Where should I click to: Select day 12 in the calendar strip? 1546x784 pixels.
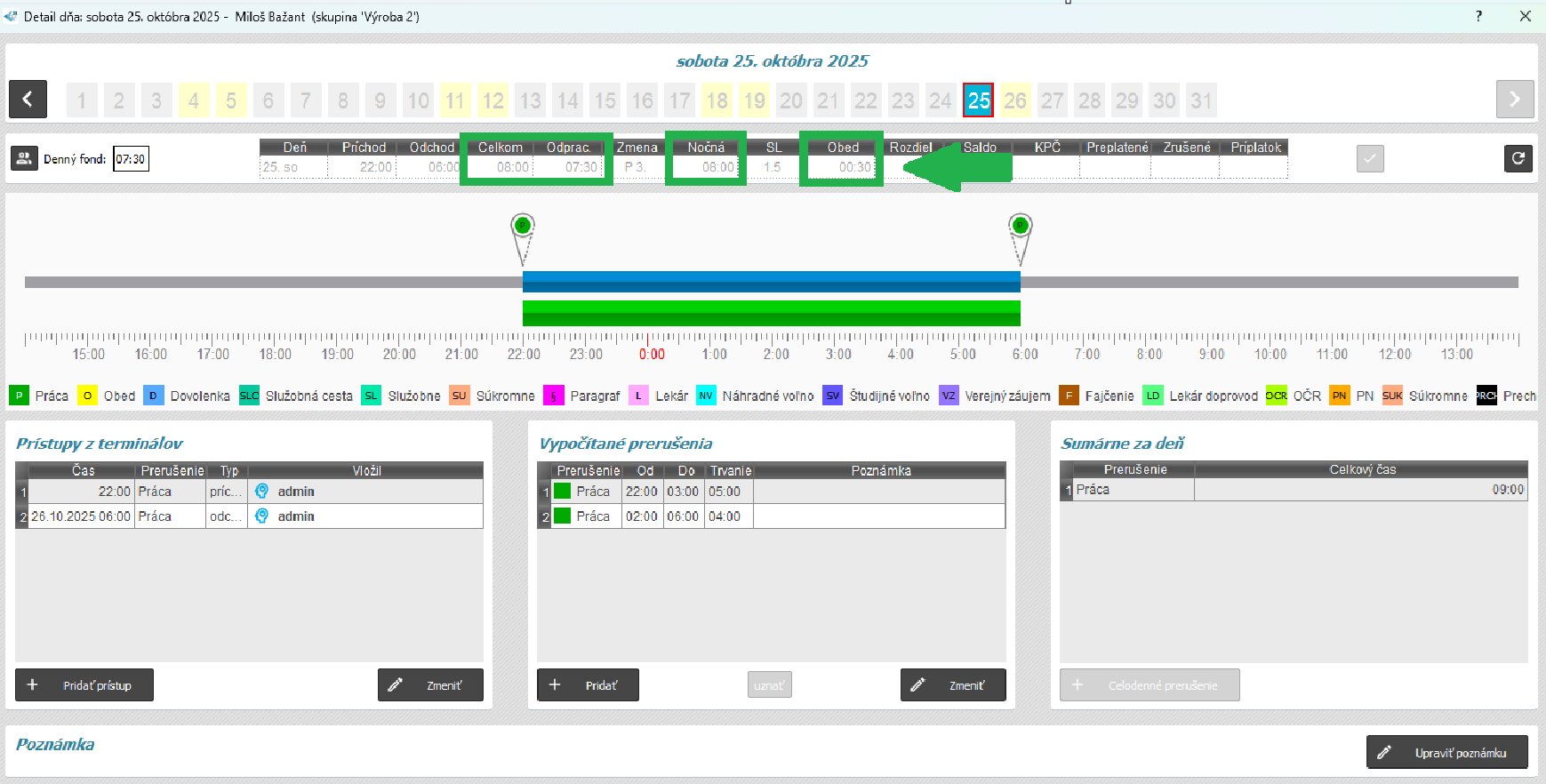493,100
